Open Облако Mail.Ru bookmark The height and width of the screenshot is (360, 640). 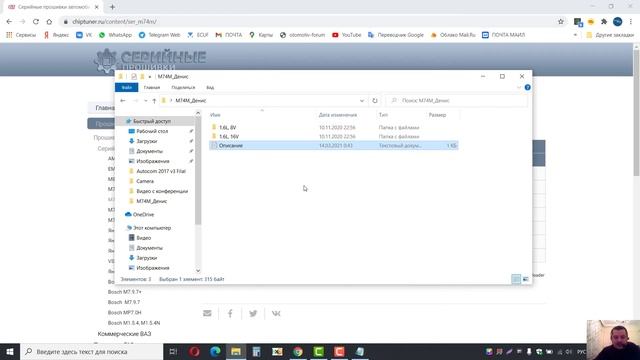(x=453, y=35)
